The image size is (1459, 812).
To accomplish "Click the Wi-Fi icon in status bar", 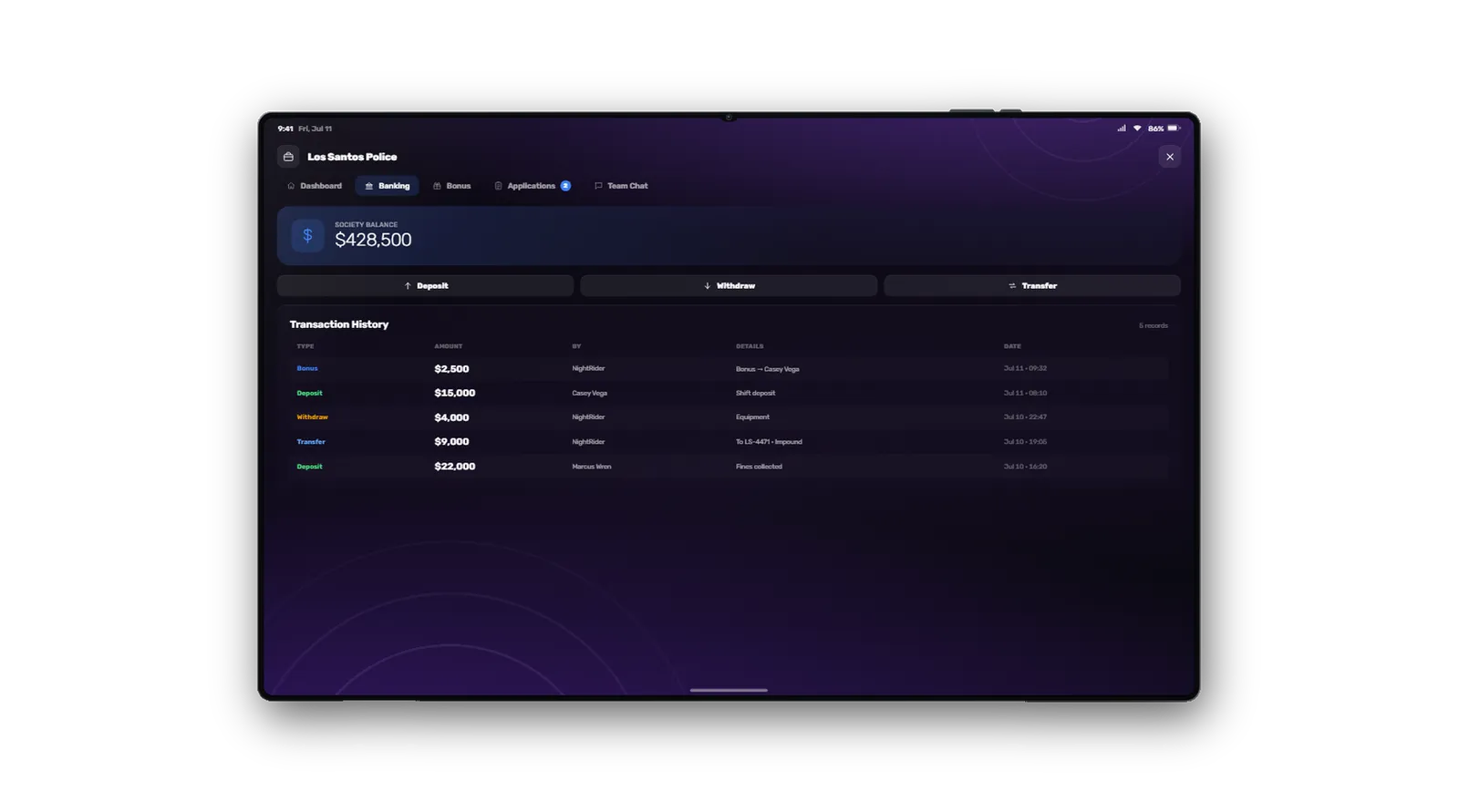I will [1137, 128].
